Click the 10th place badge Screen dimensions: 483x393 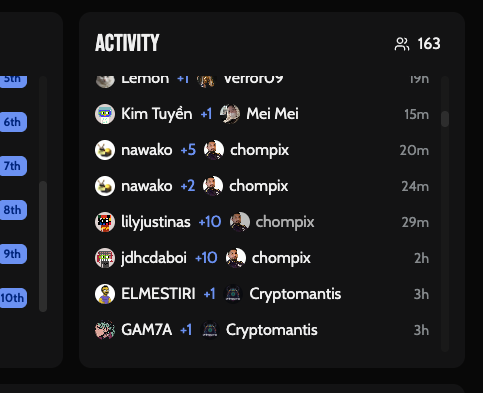click(x=13, y=298)
